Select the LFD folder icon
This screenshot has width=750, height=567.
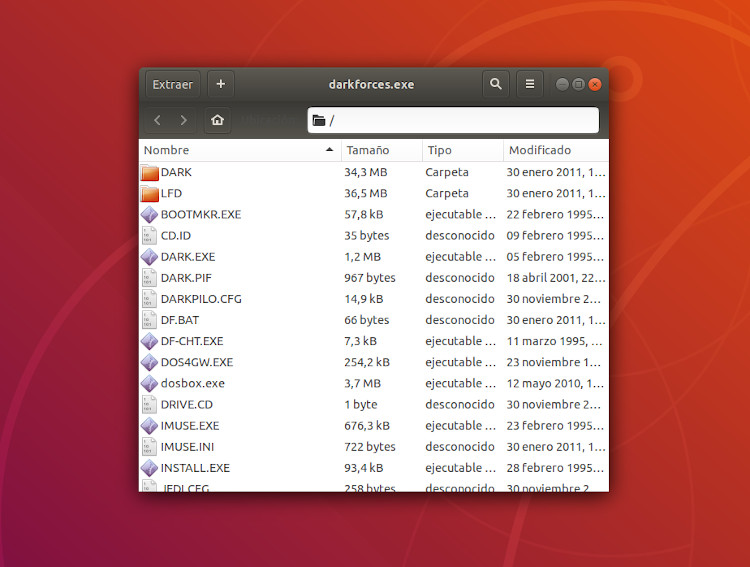click(x=150, y=194)
